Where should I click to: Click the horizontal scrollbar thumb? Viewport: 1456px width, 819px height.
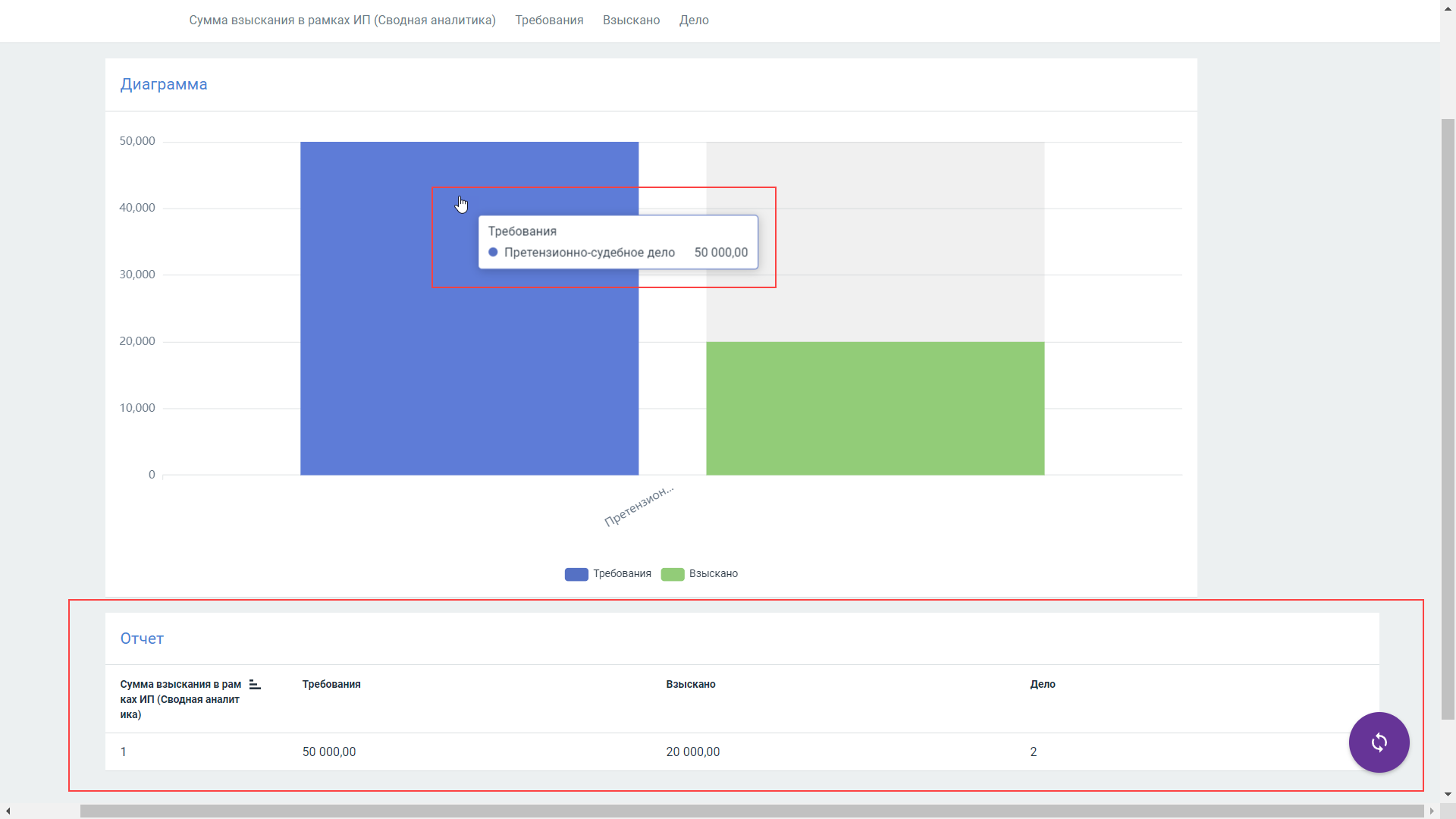click(752, 811)
